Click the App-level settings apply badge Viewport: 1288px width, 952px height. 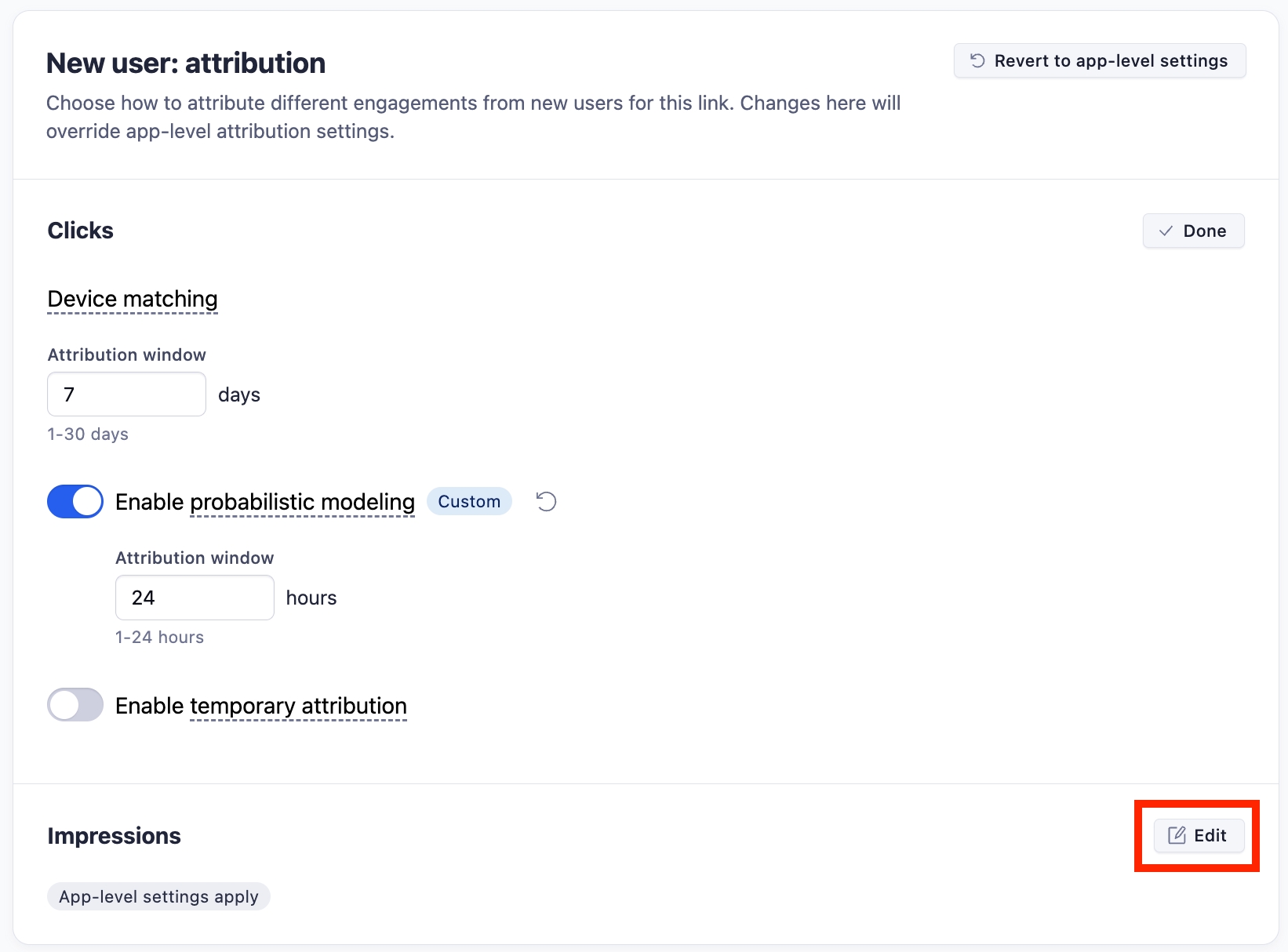point(158,896)
